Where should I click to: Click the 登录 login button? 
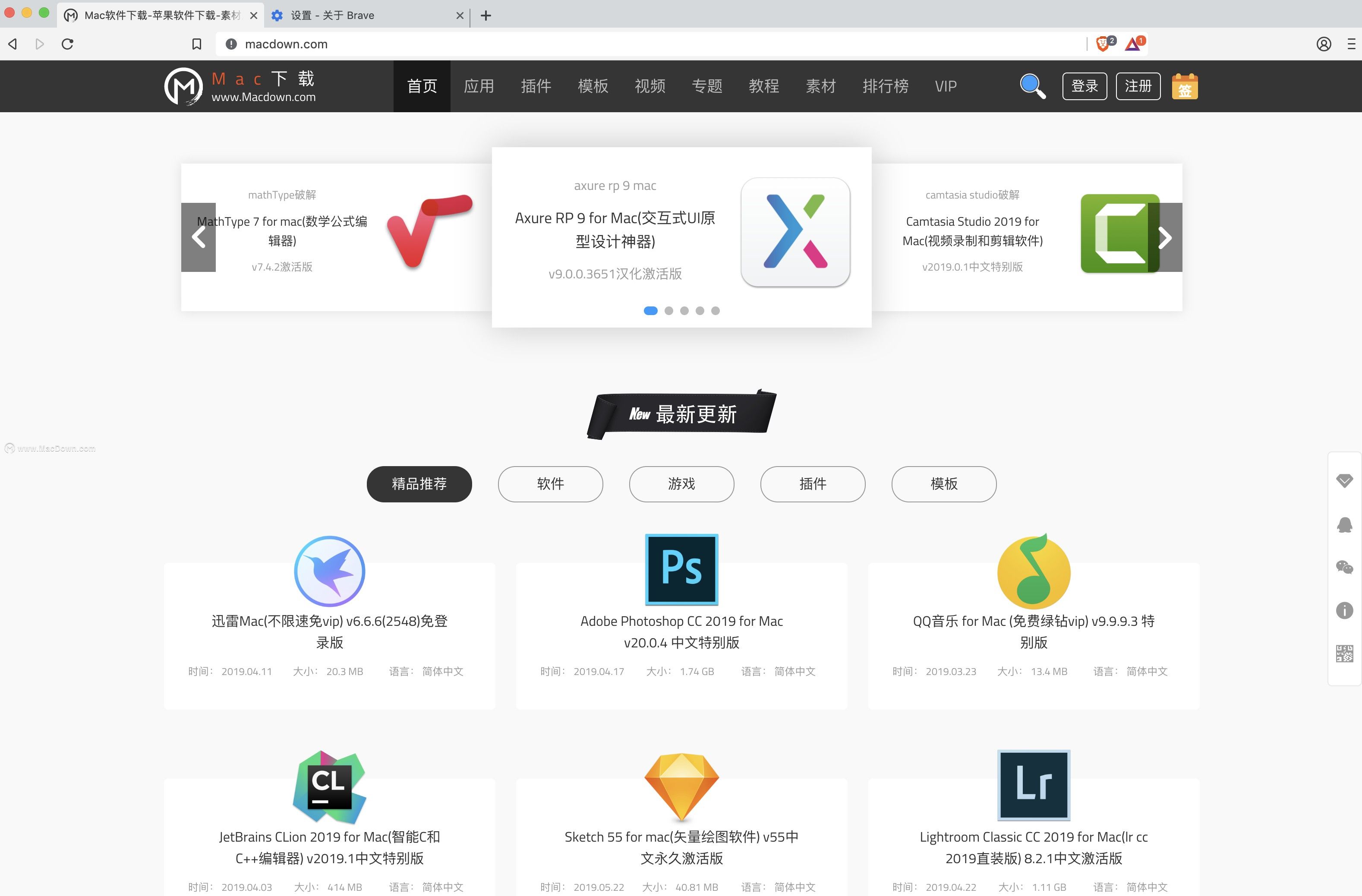point(1084,86)
